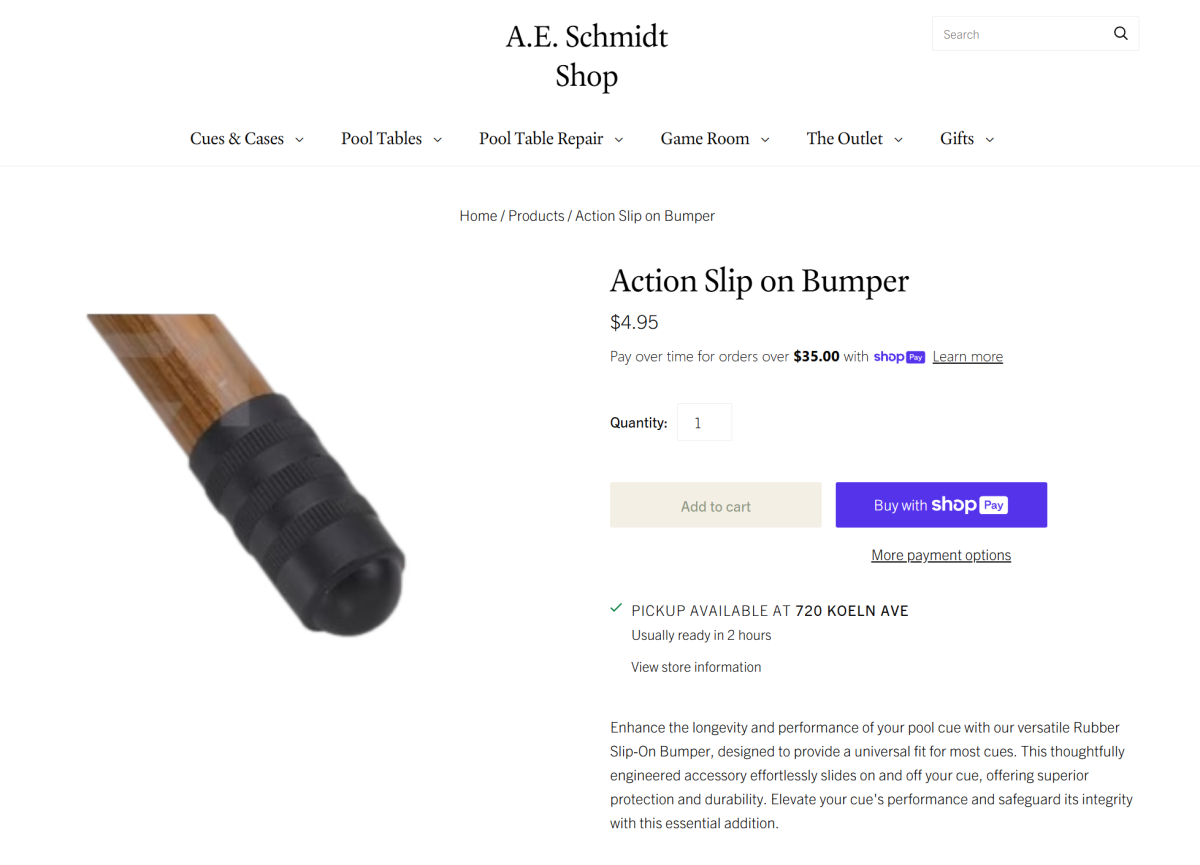Click the Add to cart button
The height and width of the screenshot is (865, 1200).
point(715,506)
